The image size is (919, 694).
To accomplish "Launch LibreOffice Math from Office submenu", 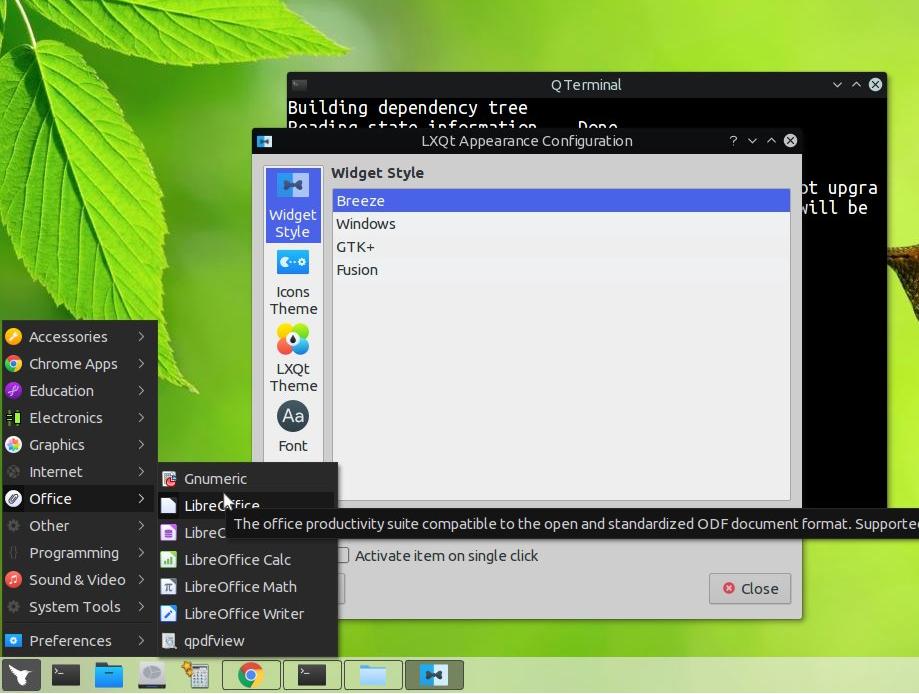I will tap(247, 586).
